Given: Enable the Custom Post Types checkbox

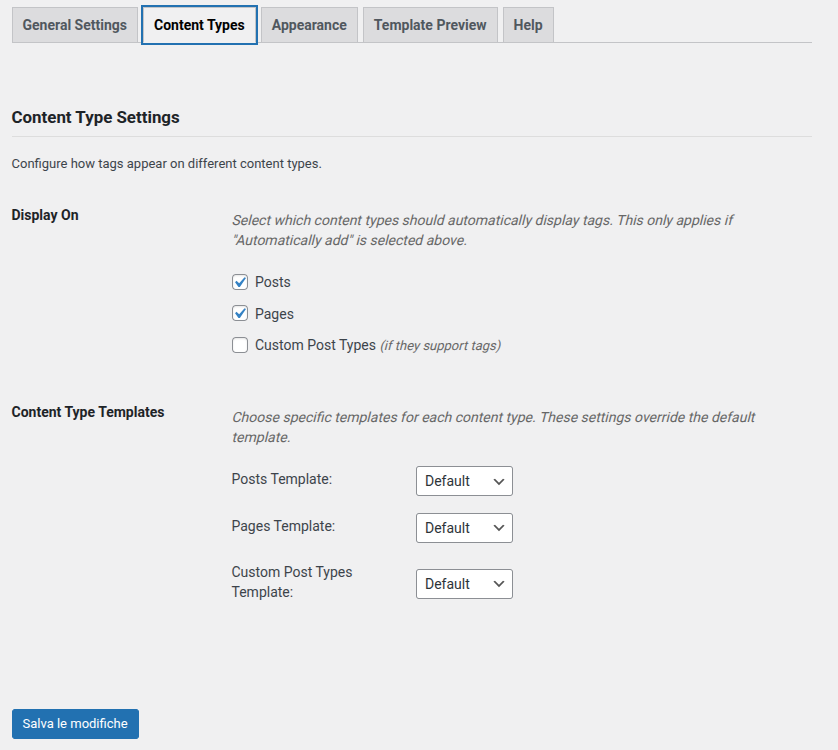Looking at the screenshot, I should 240,345.
